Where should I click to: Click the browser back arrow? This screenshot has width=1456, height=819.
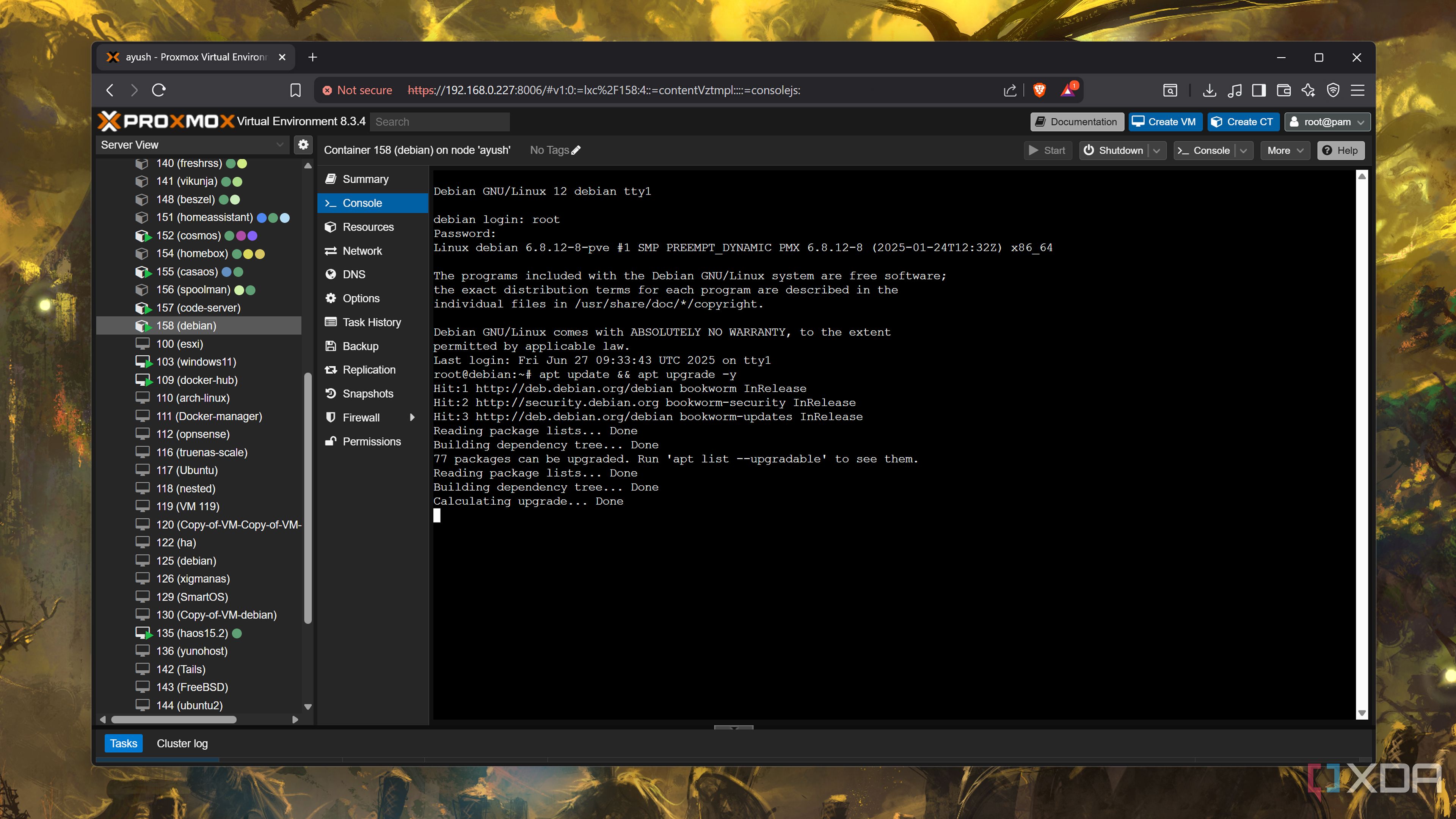[110, 90]
